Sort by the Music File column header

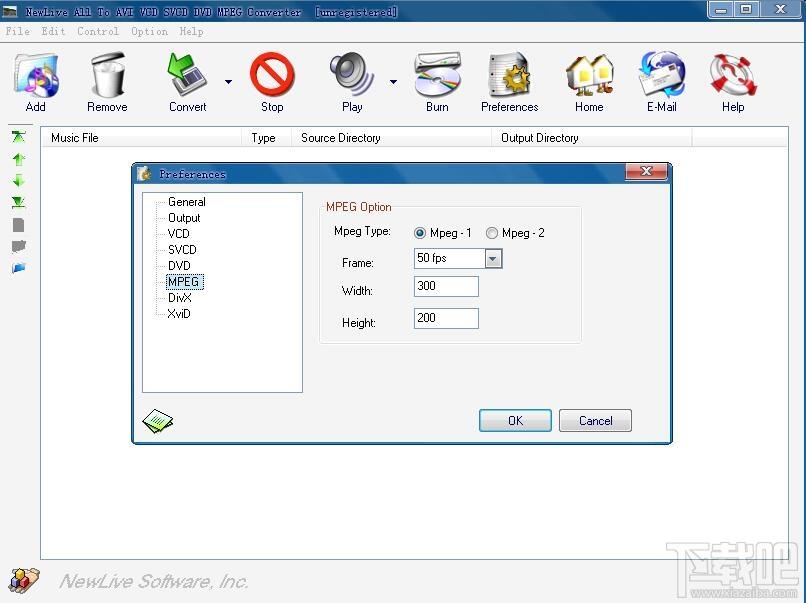tap(141, 138)
